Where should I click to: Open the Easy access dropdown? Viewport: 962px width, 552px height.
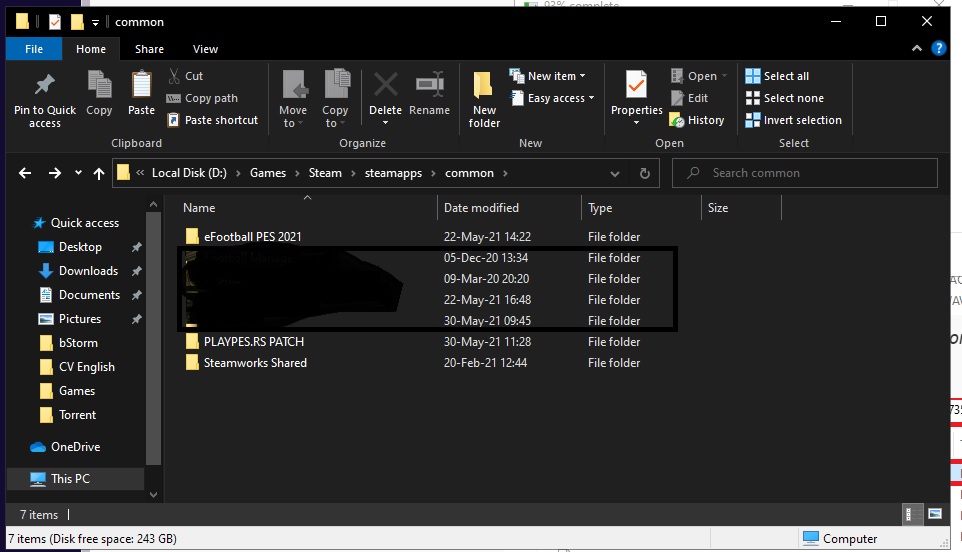pyautogui.click(x=552, y=98)
